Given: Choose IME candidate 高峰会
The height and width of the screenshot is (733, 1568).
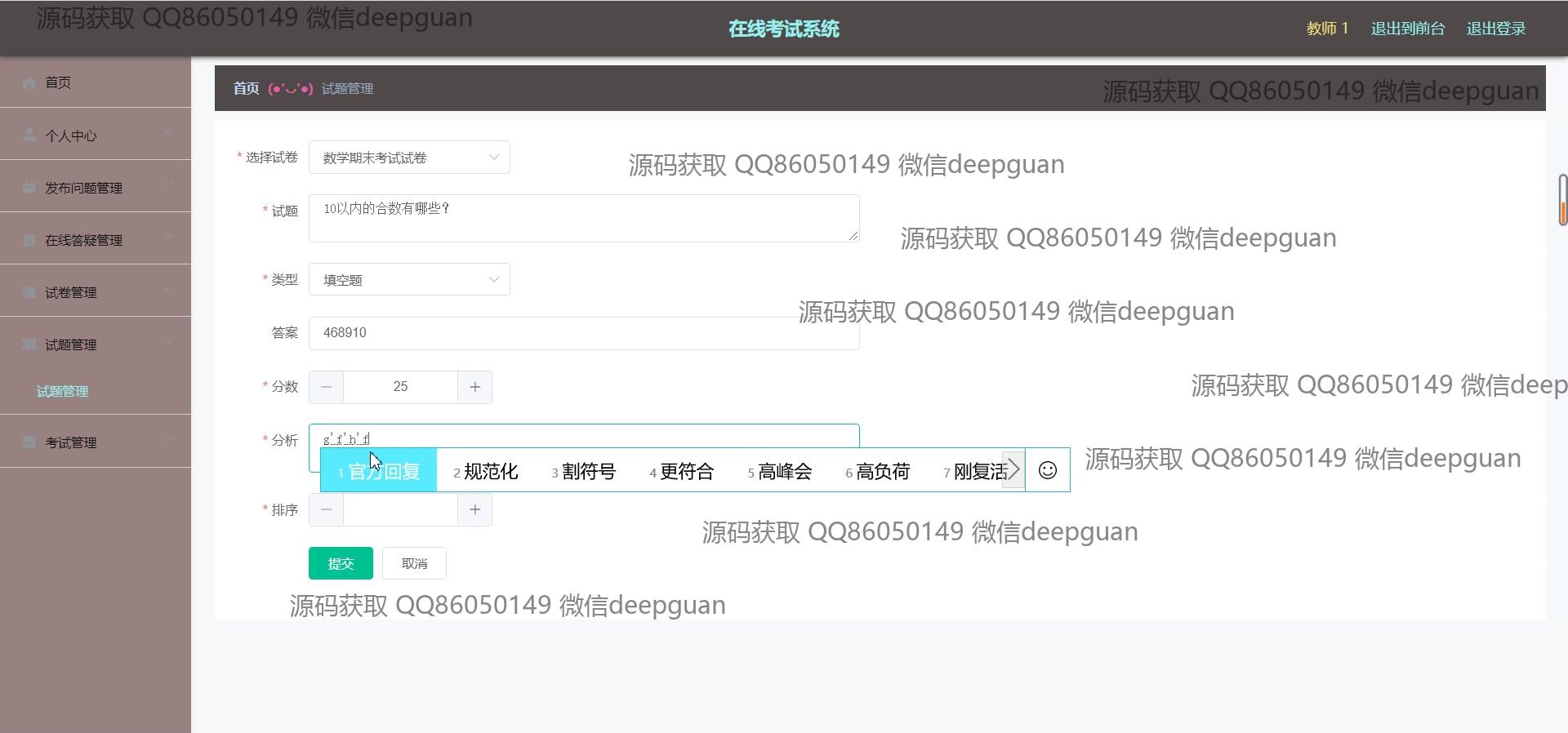Looking at the screenshot, I should point(780,471).
